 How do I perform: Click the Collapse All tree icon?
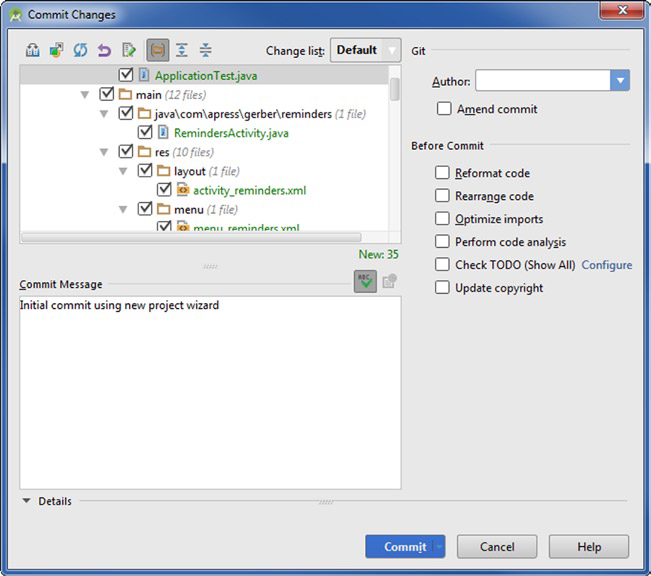pyautogui.click(x=205, y=50)
